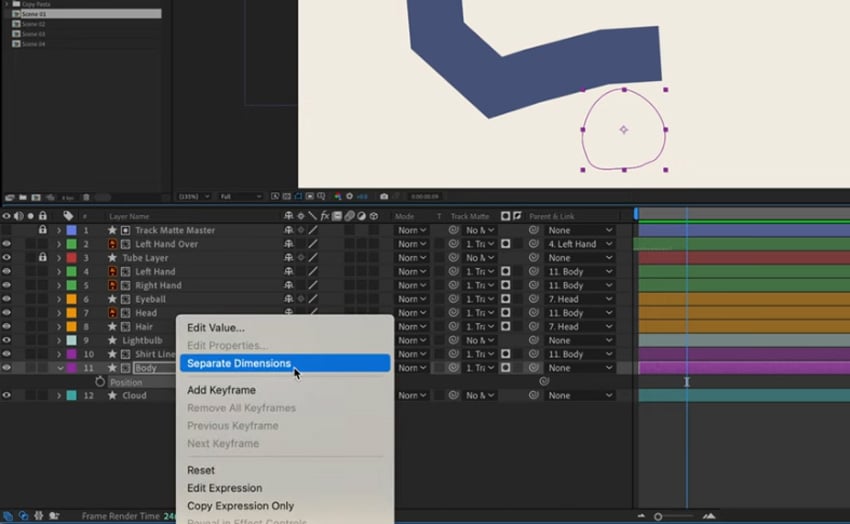Choose Reset from the context menu
The height and width of the screenshot is (524, 850).
pyautogui.click(x=201, y=470)
